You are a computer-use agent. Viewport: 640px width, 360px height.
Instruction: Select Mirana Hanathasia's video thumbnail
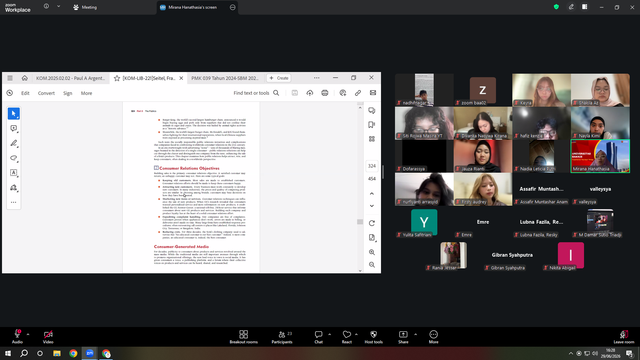600,156
